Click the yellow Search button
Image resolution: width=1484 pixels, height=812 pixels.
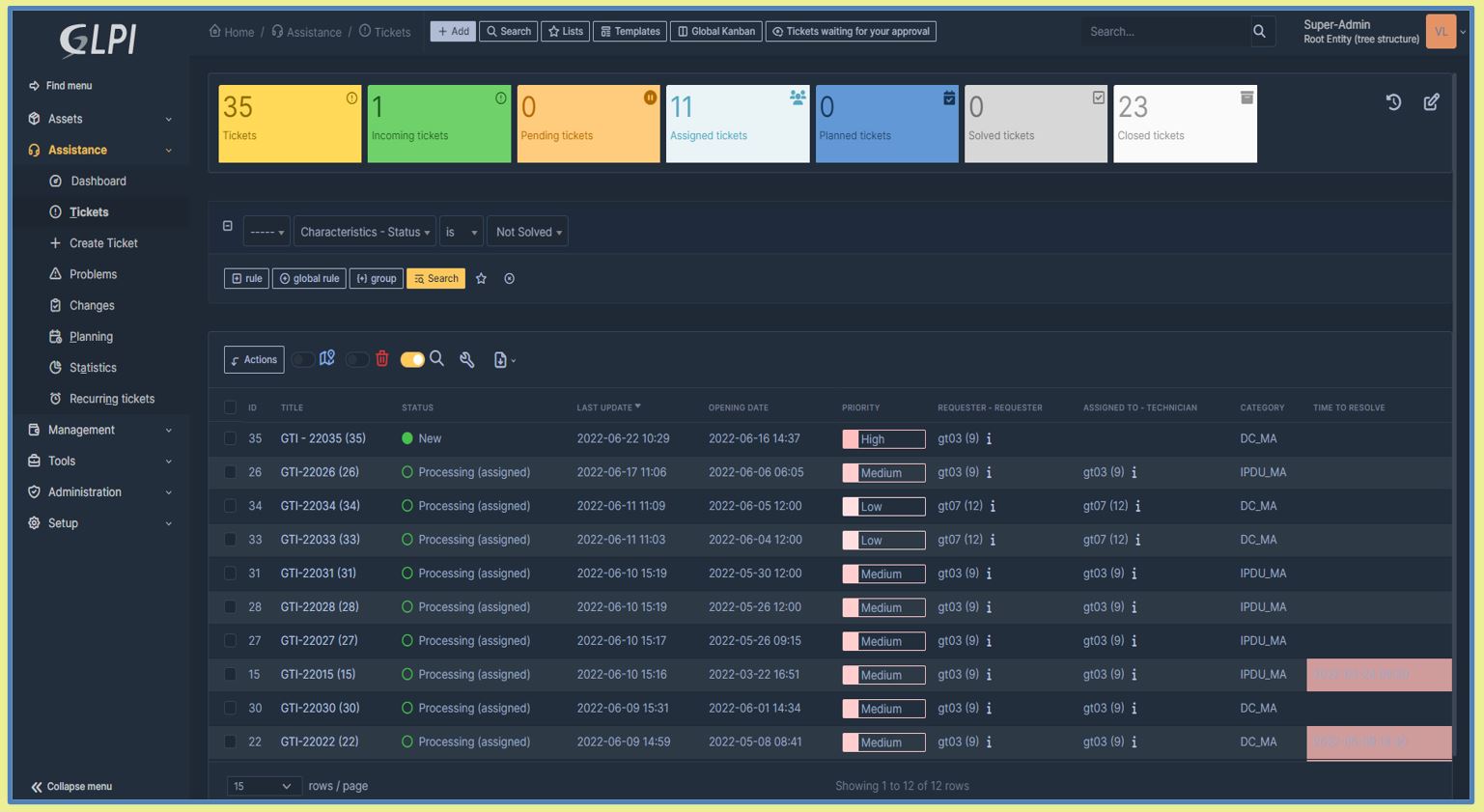[435, 279]
